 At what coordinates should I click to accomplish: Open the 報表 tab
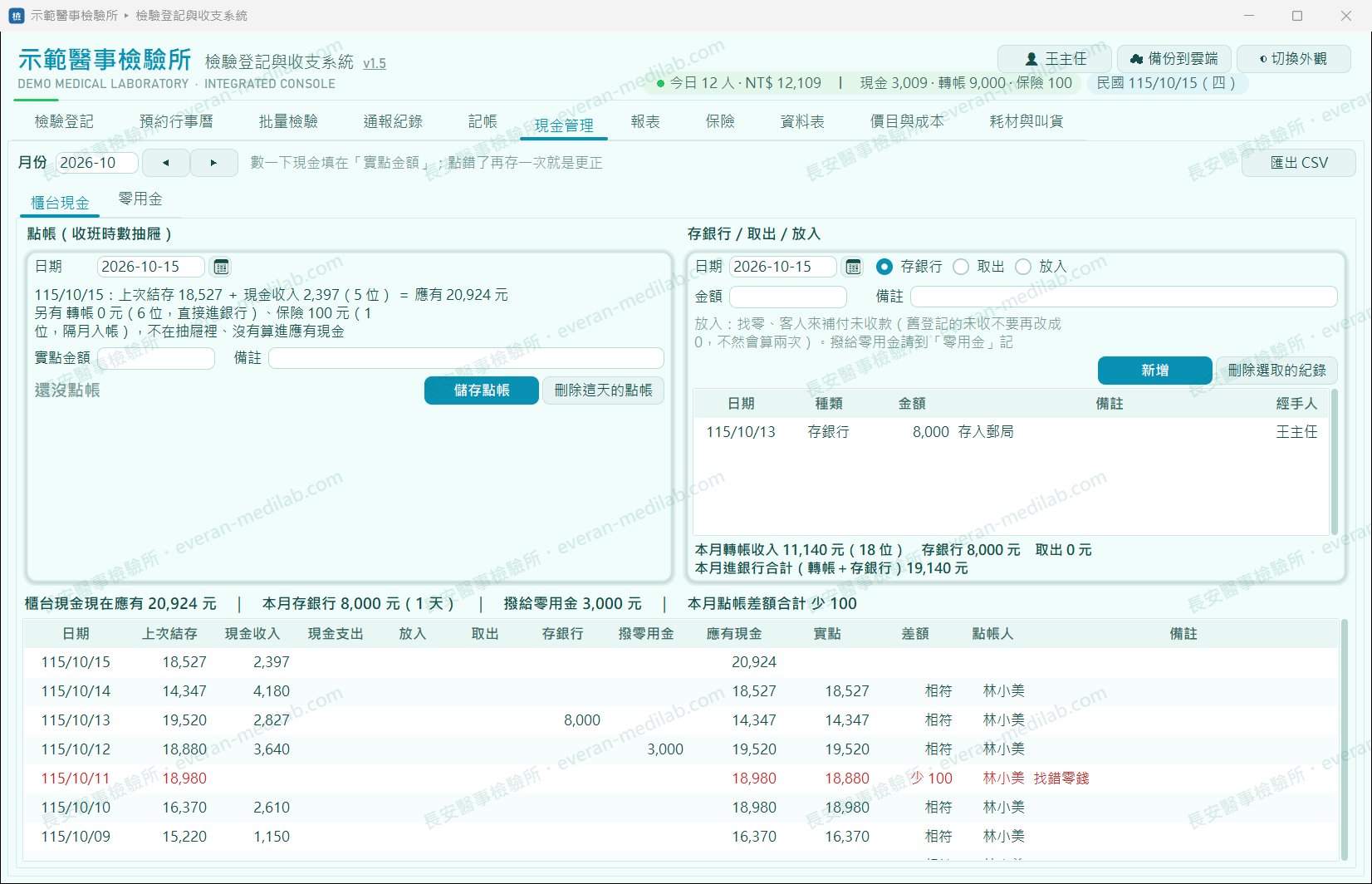click(645, 122)
